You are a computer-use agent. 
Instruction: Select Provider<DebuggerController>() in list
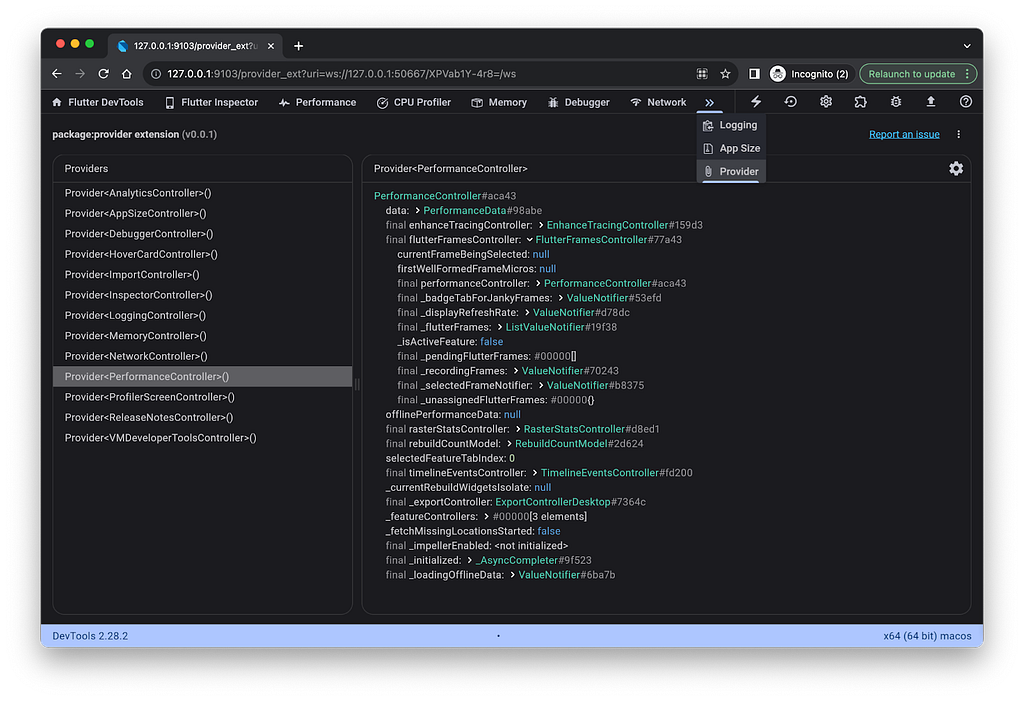click(x=202, y=233)
